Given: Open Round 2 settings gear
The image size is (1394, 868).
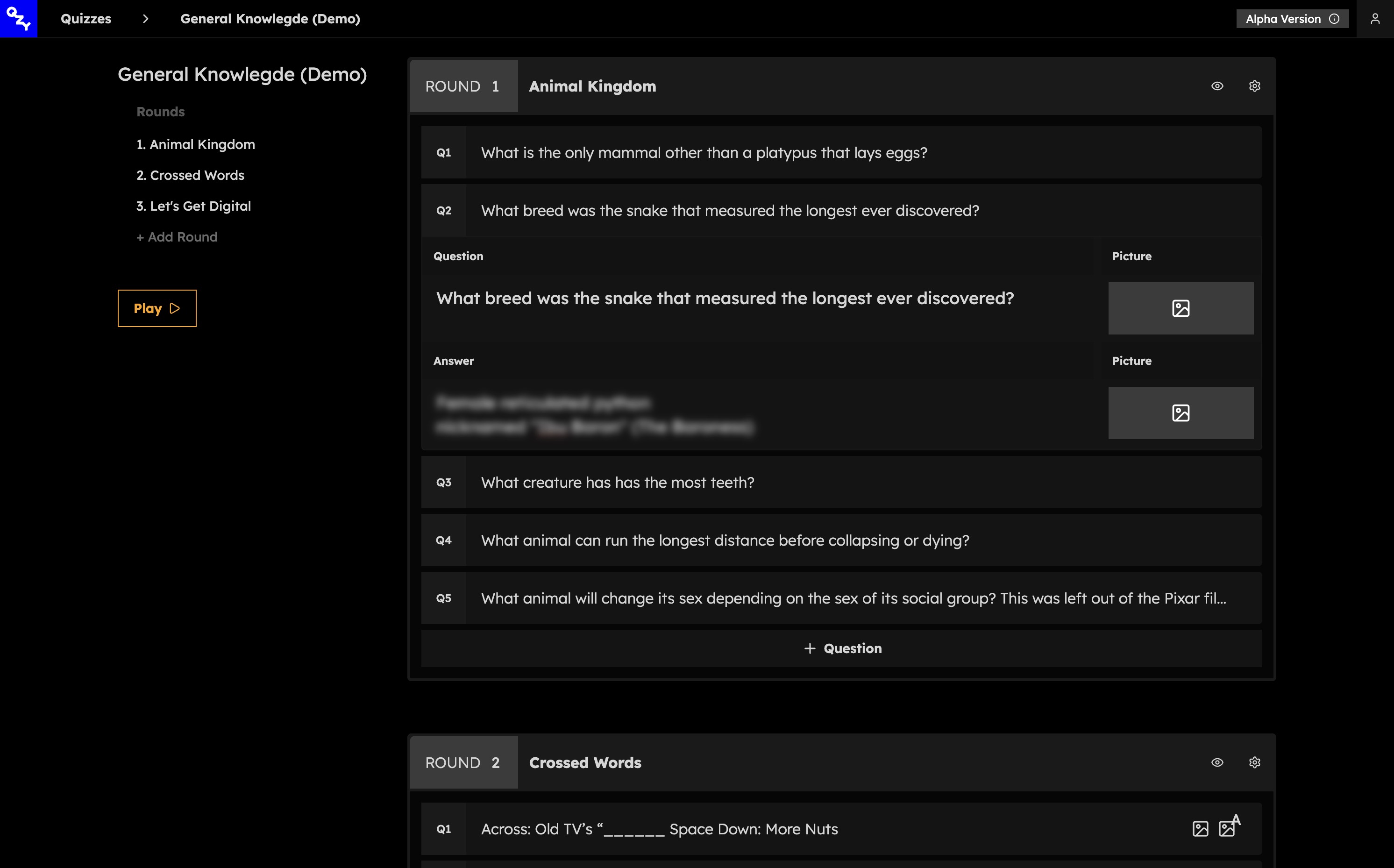Looking at the screenshot, I should click(1254, 762).
